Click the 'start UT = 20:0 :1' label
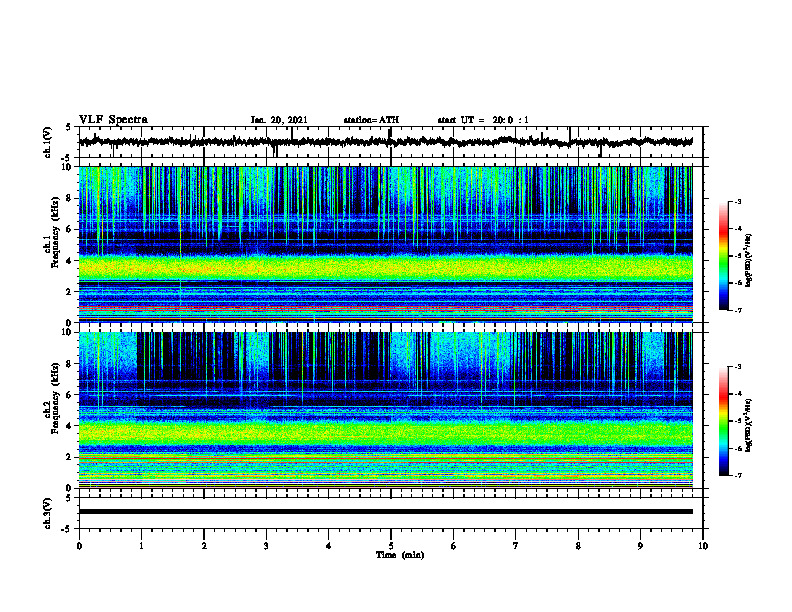The height and width of the screenshot is (612, 792). (x=483, y=120)
